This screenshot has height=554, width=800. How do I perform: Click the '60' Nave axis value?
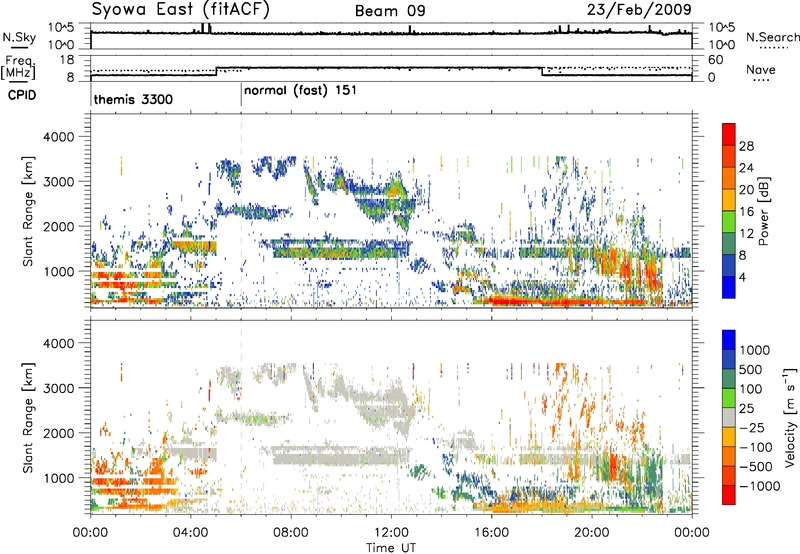click(x=716, y=60)
